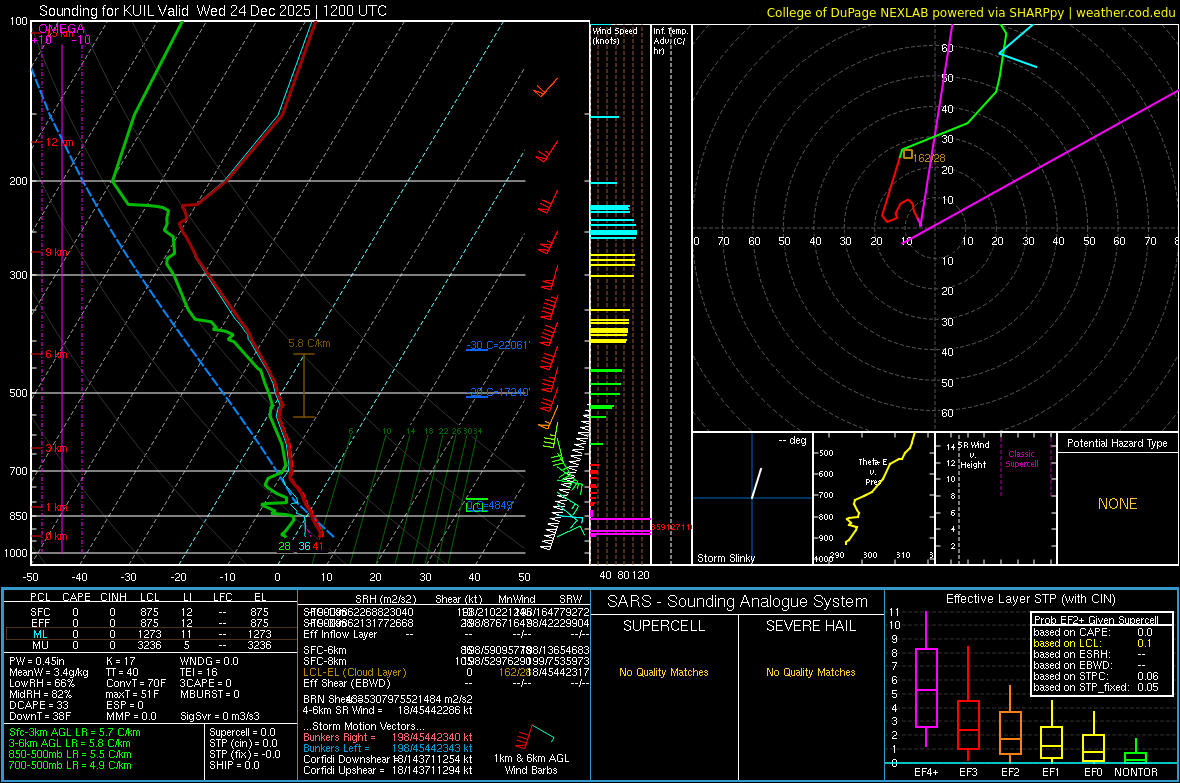The height and width of the screenshot is (783, 1180).
Task: Click '700-500mb LR = 4.9 C/km'
Action: tap(70, 765)
